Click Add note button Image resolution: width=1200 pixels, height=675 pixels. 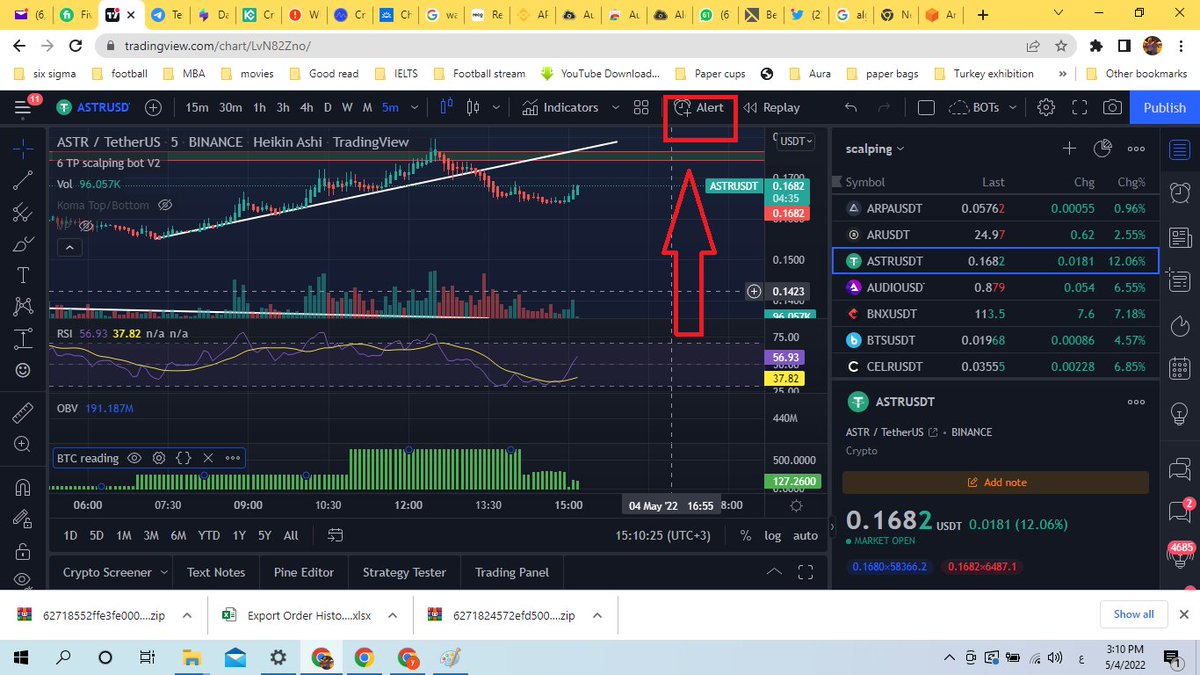pos(996,482)
